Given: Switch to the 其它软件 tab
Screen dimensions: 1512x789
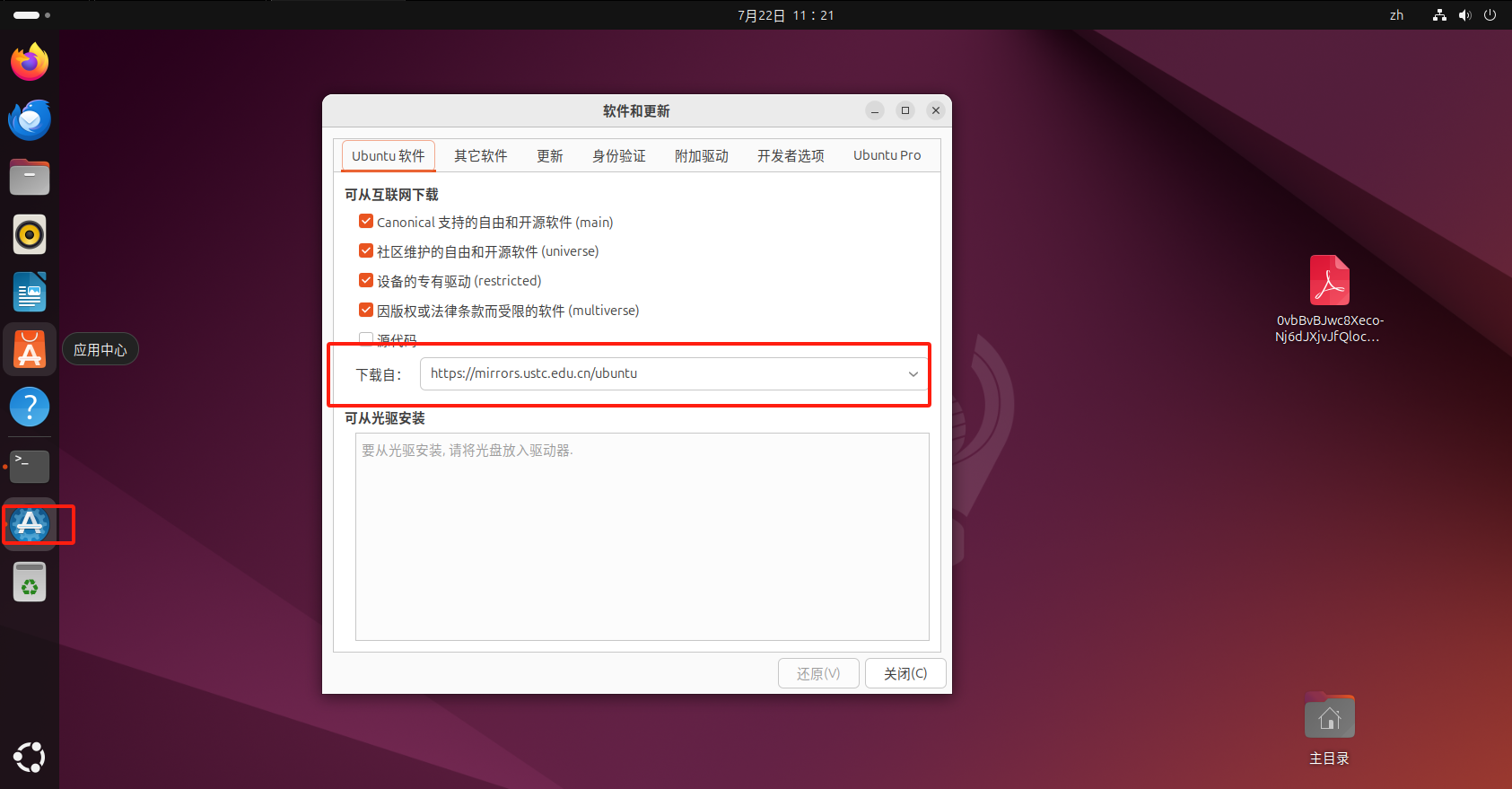Looking at the screenshot, I should click(x=481, y=155).
